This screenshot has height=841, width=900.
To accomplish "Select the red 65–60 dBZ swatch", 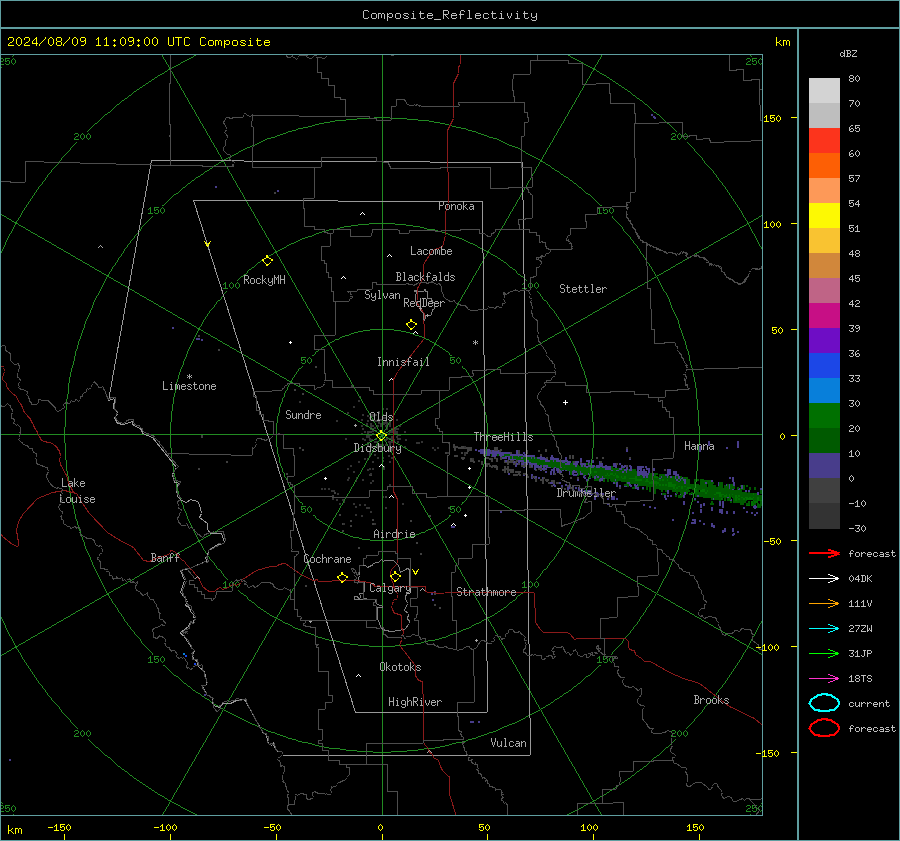I will tap(824, 140).
